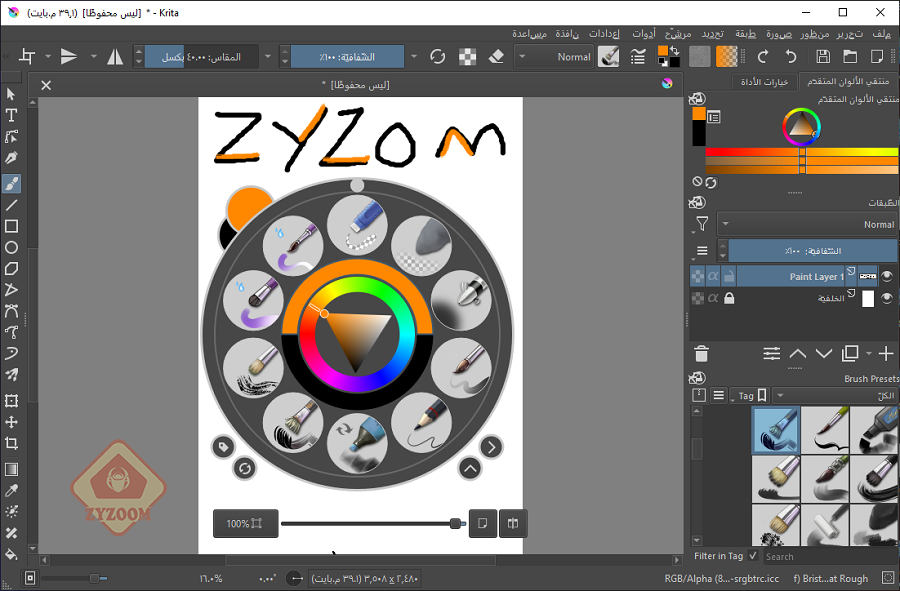Image resolution: width=900 pixels, height=591 pixels.
Task: Open layer blending mode Normal dropdown
Action: click(x=807, y=224)
